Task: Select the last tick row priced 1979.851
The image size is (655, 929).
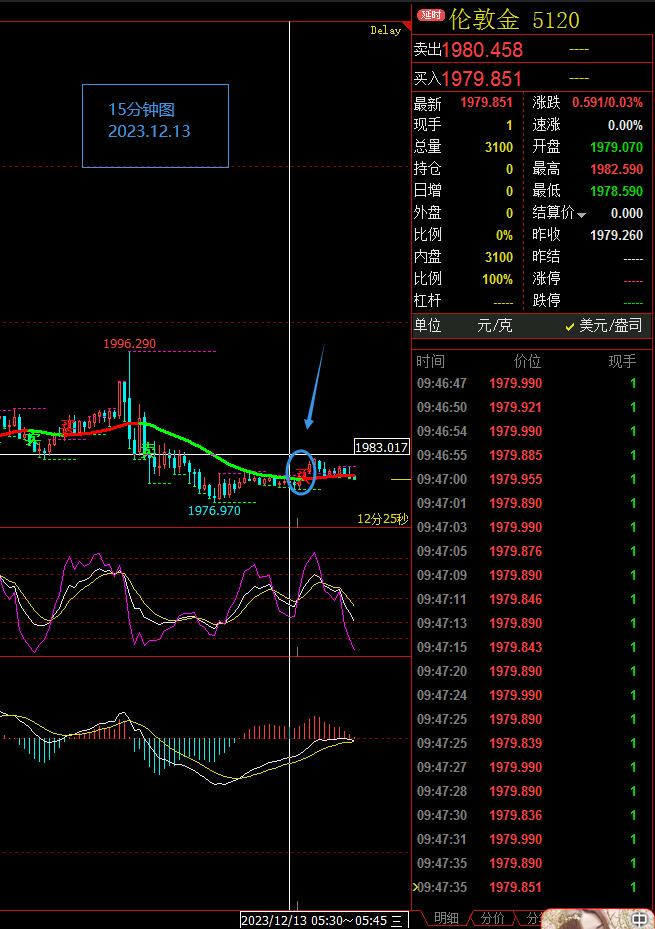Action: click(531, 887)
